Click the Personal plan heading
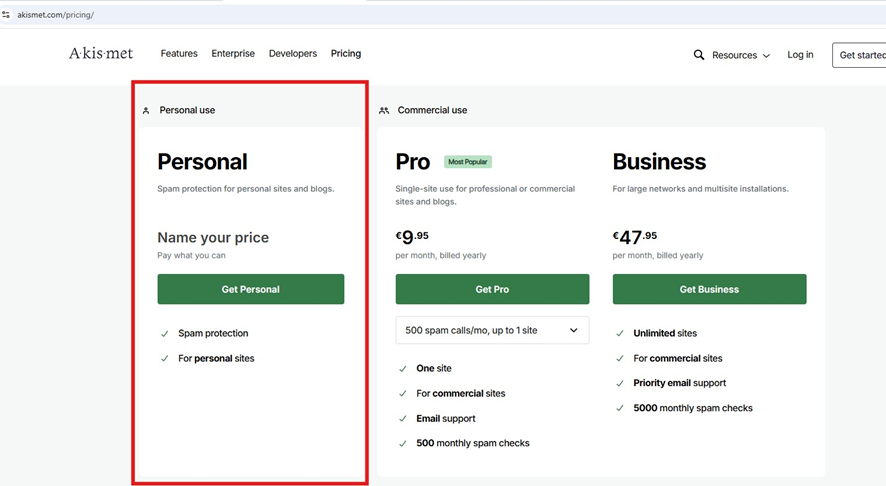 (x=202, y=162)
